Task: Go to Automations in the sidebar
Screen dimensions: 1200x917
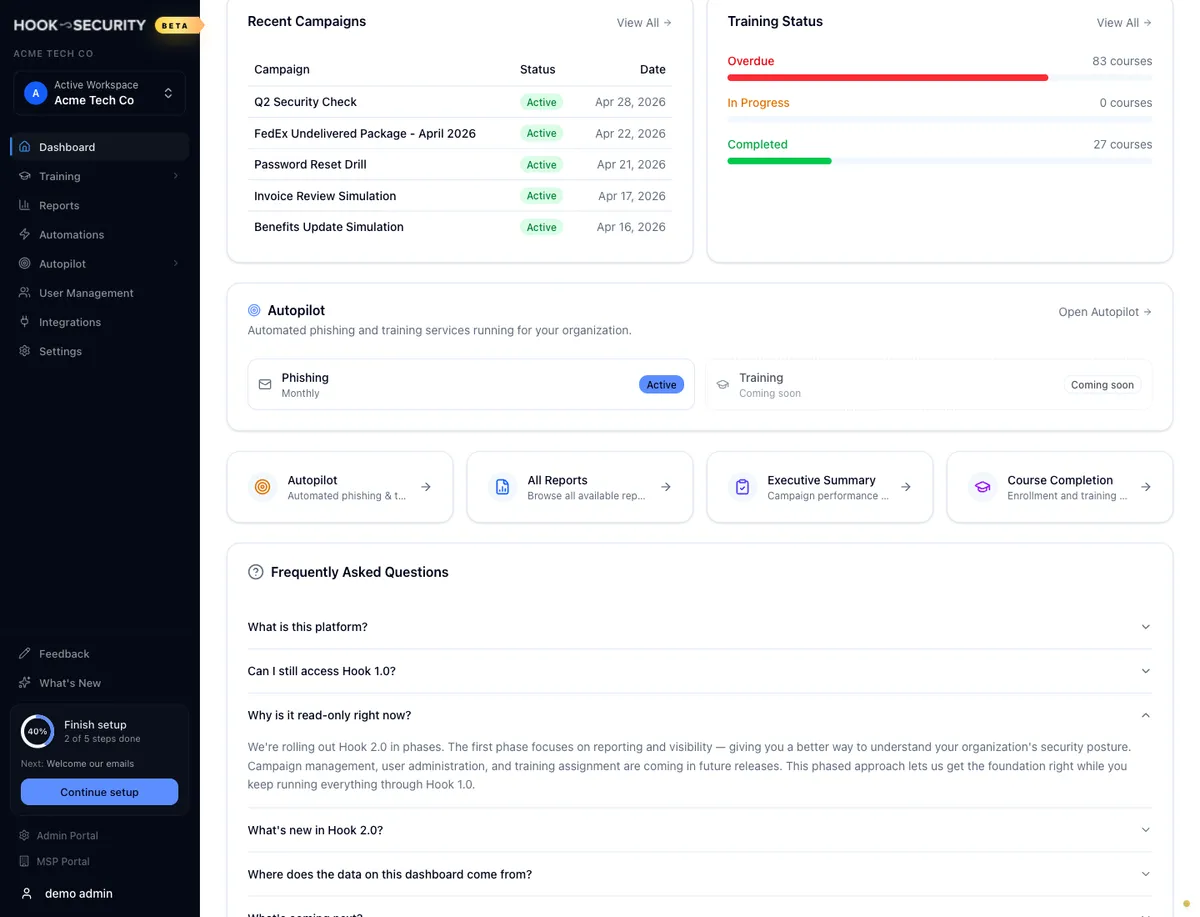Action: [x=100, y=234]
